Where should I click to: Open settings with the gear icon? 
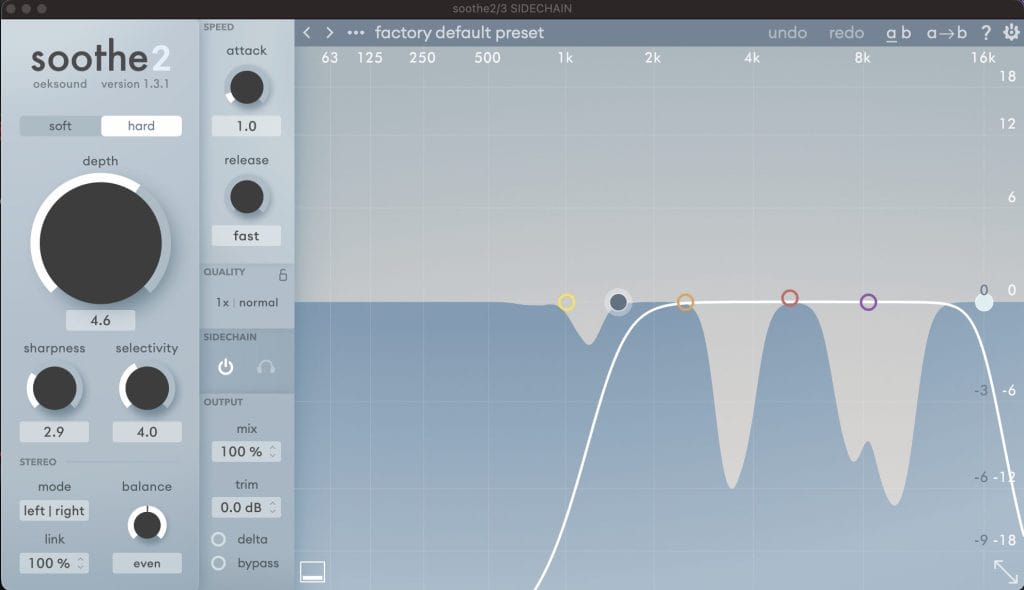point(1011,33)
